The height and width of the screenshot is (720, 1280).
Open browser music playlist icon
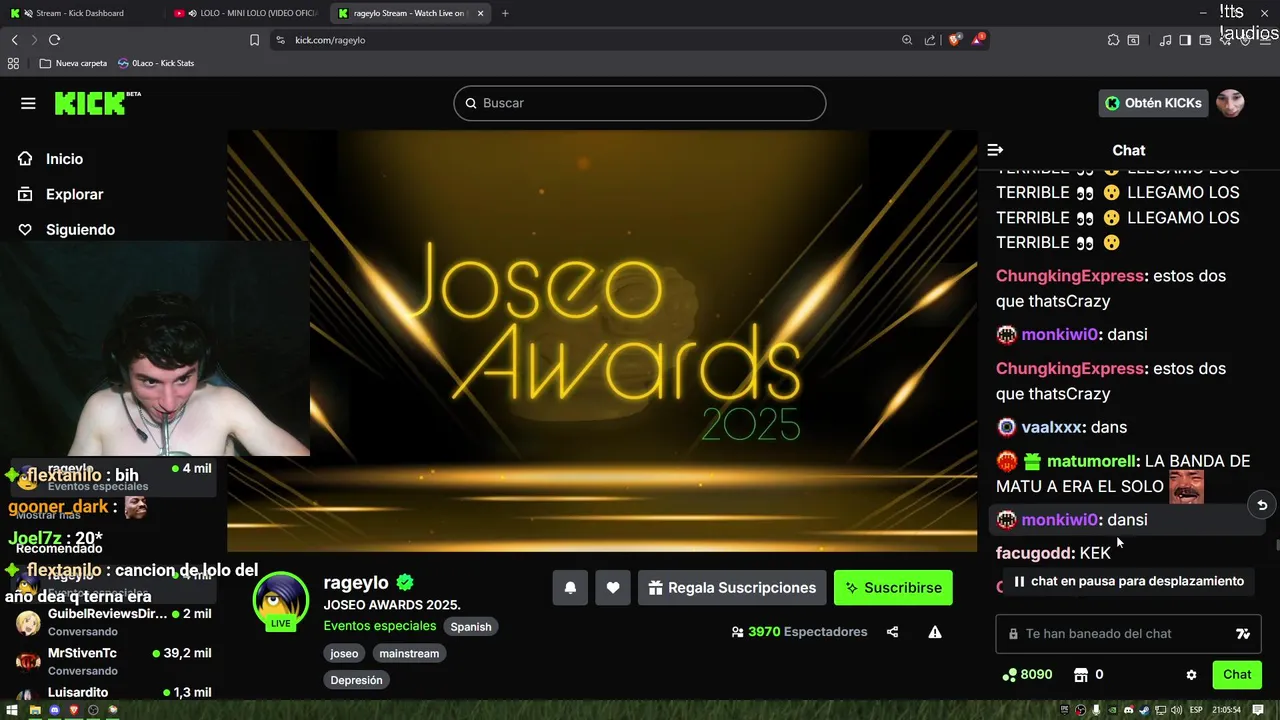tap(1165, 40)
